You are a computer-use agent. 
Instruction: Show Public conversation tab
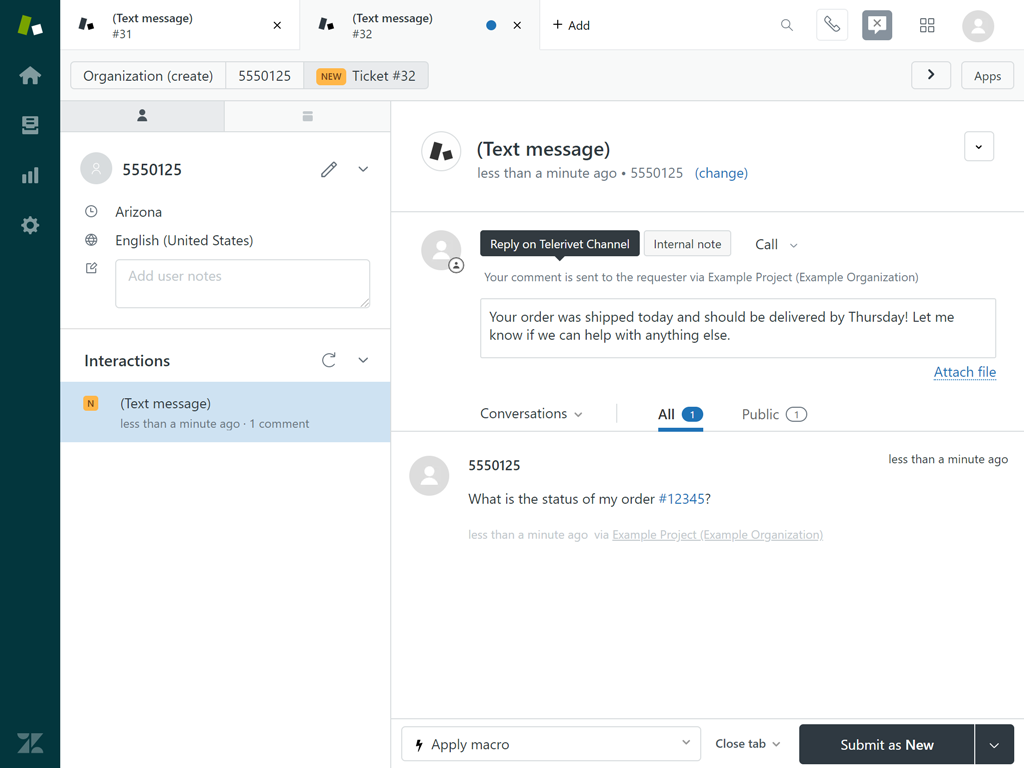(x=774, y=414)
